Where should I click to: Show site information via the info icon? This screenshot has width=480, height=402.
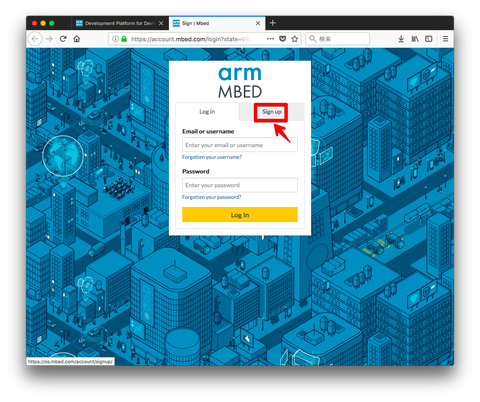click(115, 39)
